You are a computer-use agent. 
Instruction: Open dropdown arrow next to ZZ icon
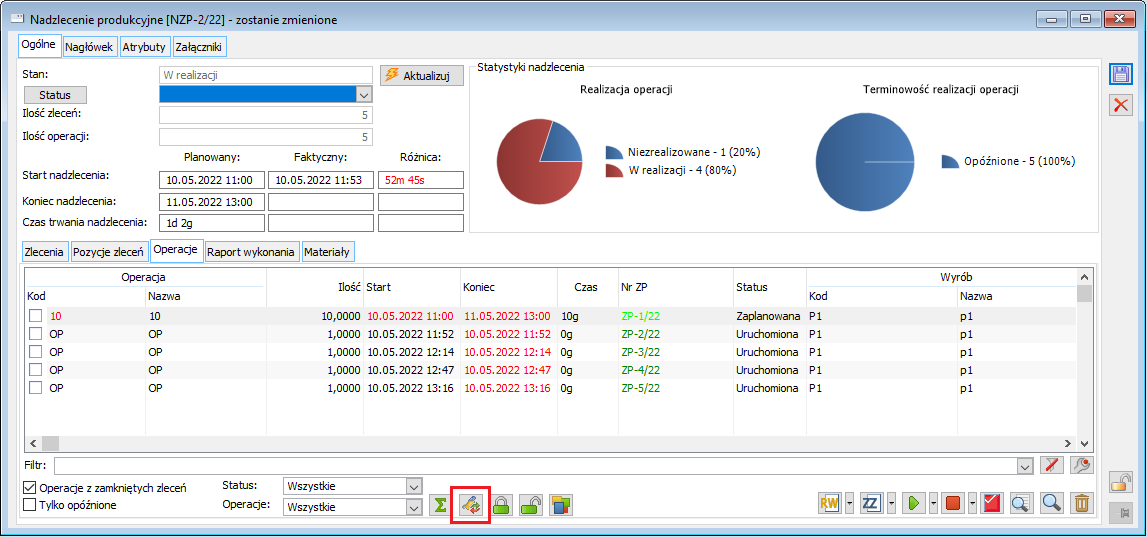(x=890, y=503)
